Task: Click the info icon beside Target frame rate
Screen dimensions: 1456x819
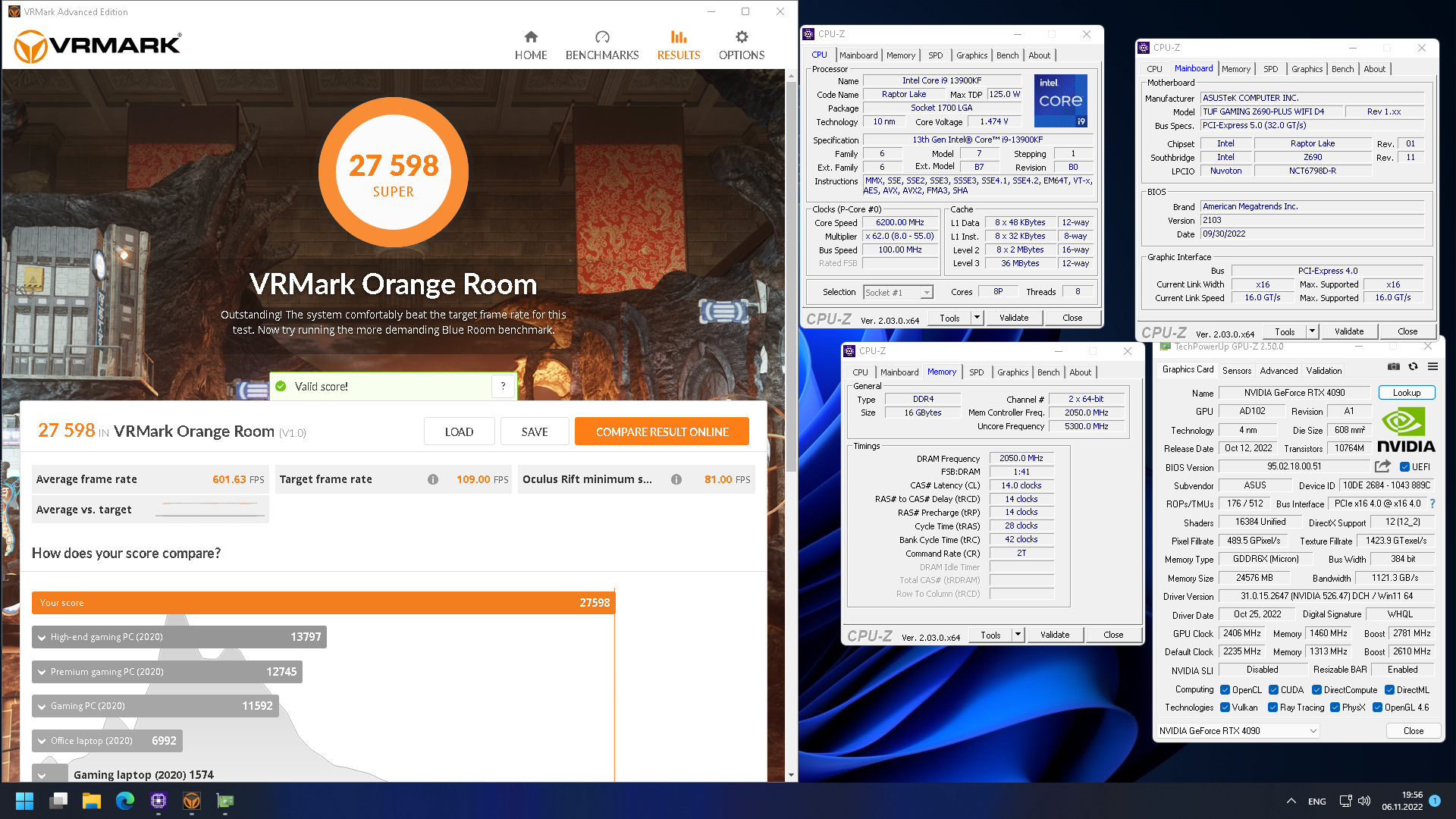Action: [433, 479]
